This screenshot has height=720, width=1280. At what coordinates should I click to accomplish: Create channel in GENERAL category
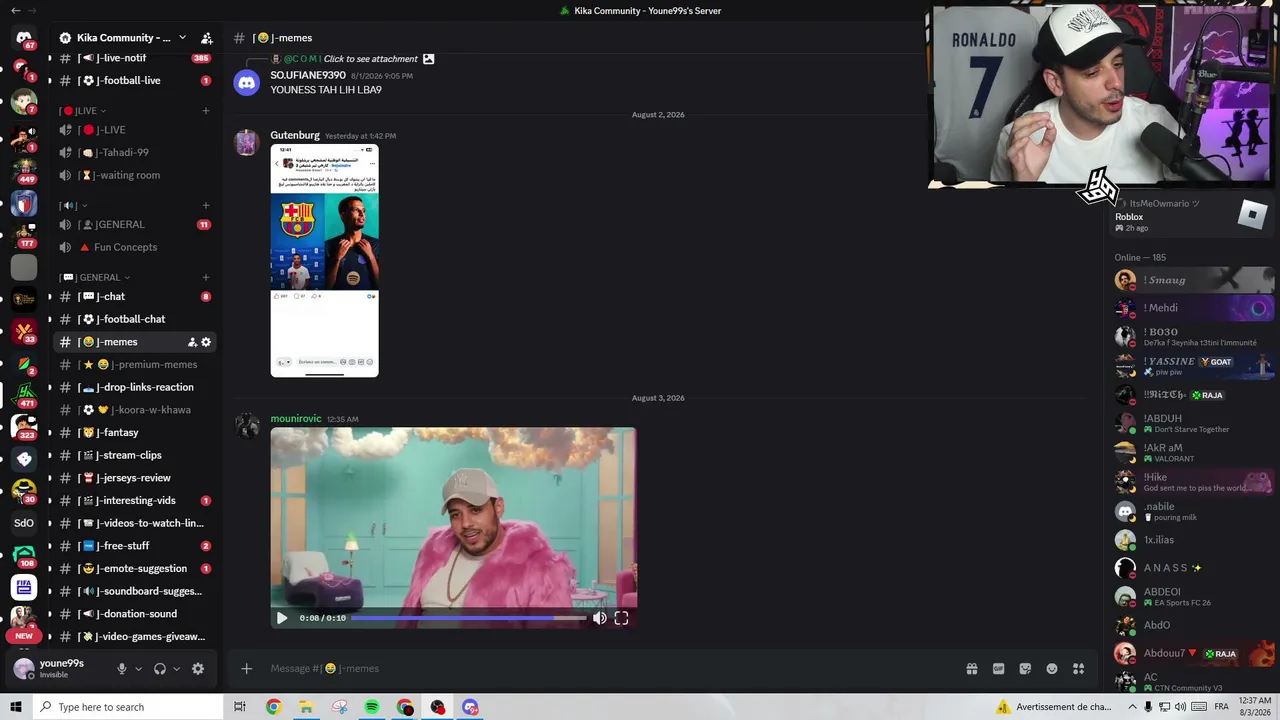tap(206, 278)
